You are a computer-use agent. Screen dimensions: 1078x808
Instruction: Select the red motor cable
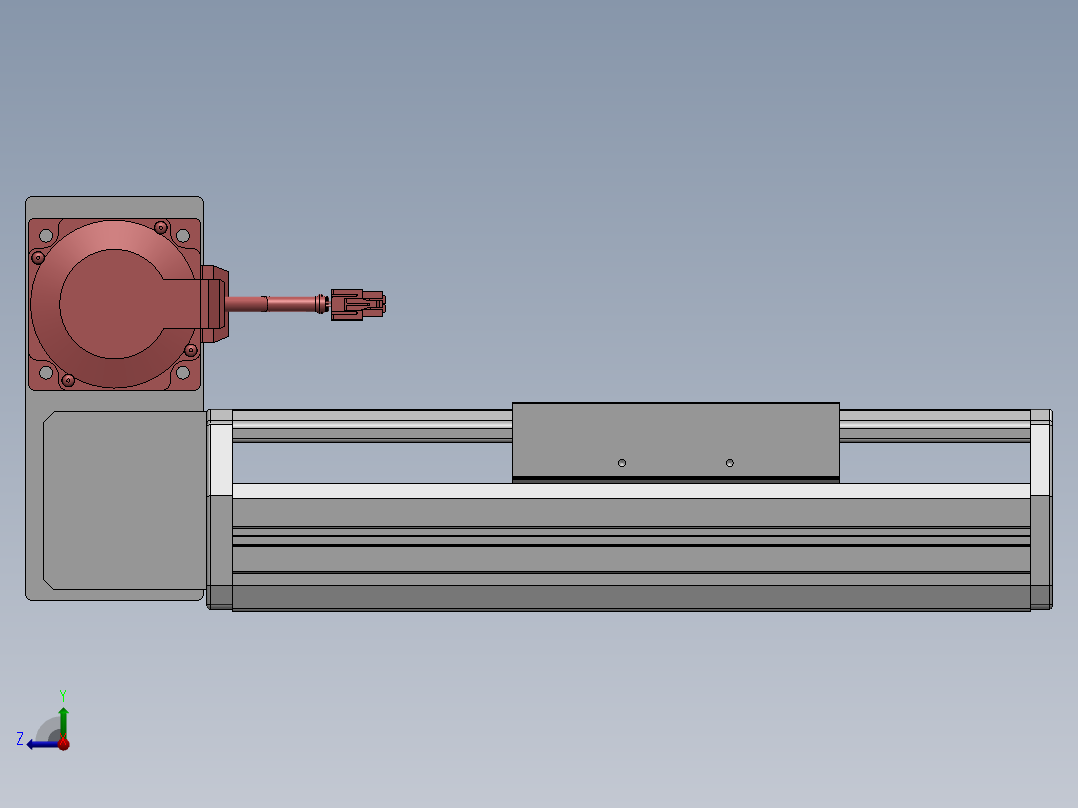pos(275,303)
